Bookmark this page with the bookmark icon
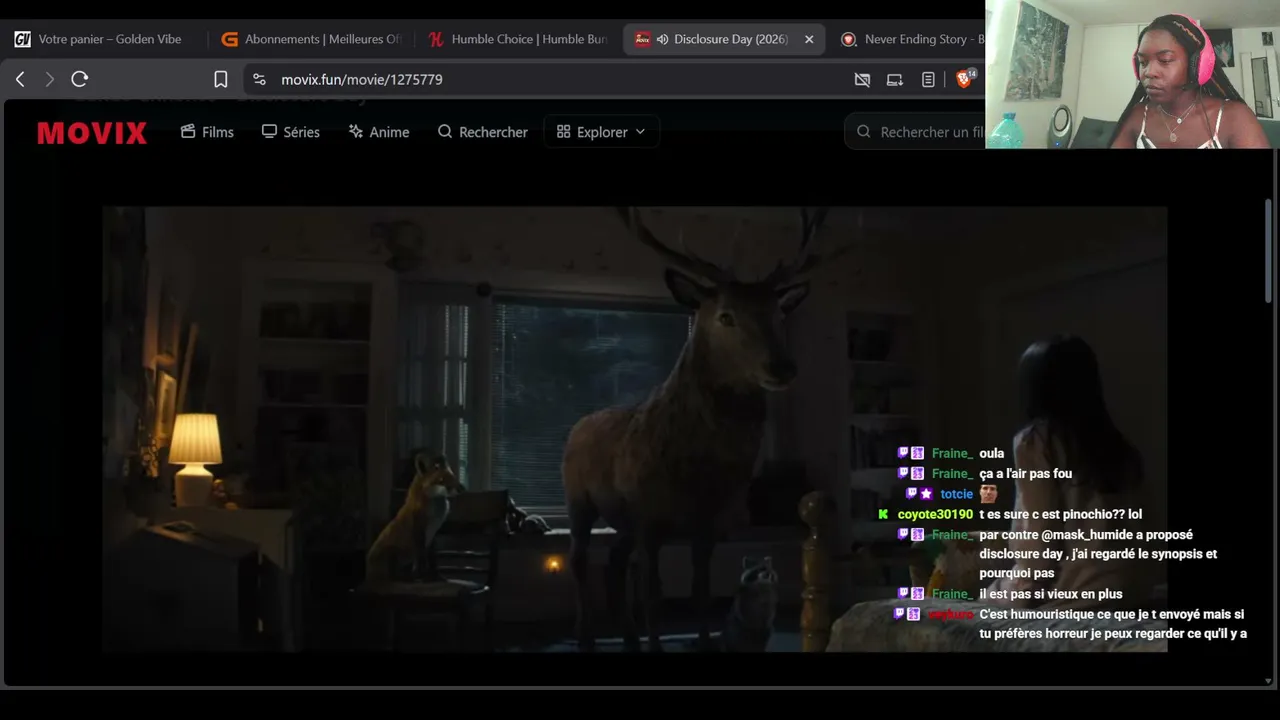The height and width of the screenshot is (720, 1280). pyautogui.click(x=221, y=79)
